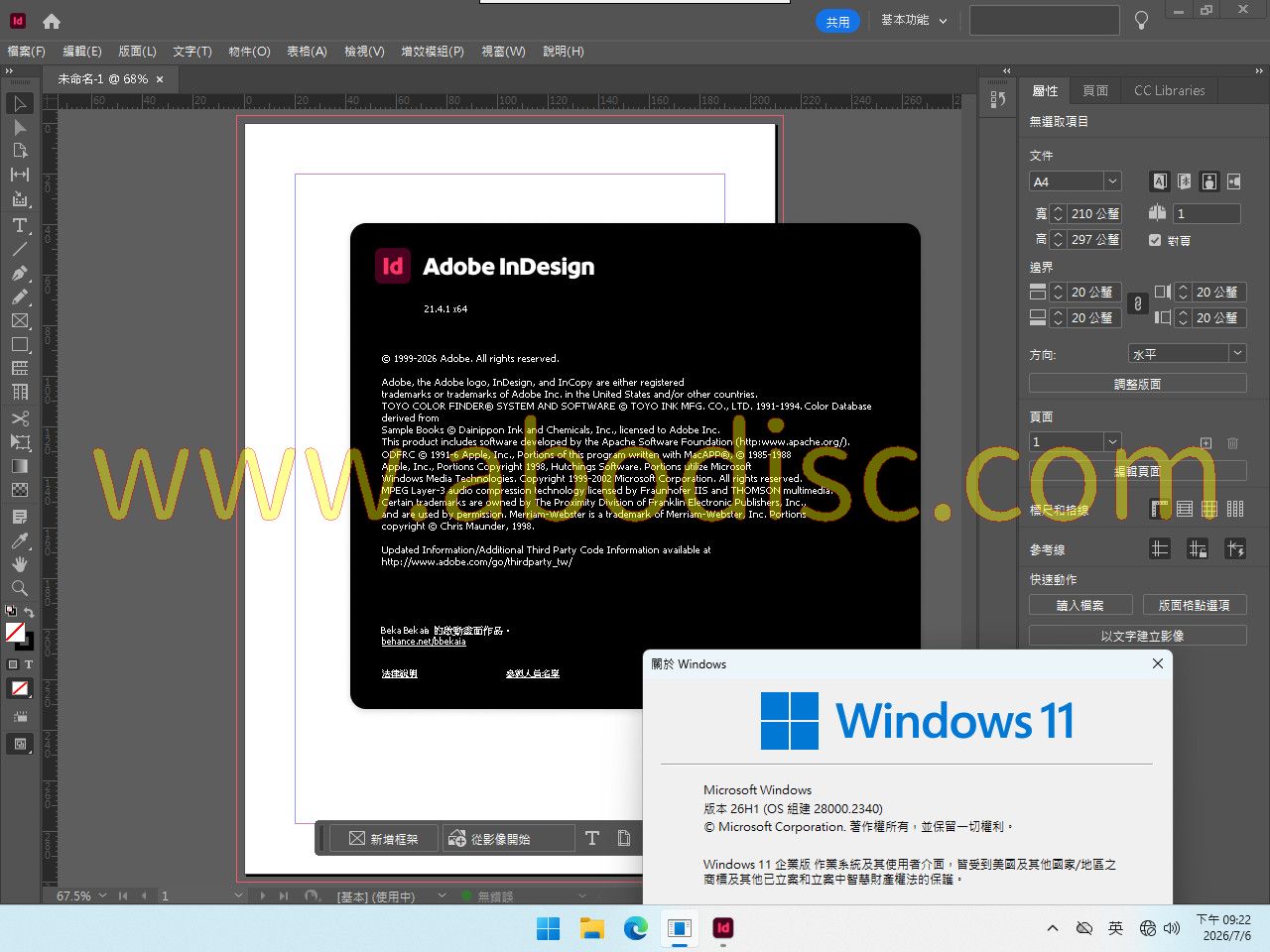The height and width of the screenshot is (952, 1270).
Task: Switch to the 頁面 panel tab
Action: (x=1095, y=90)
